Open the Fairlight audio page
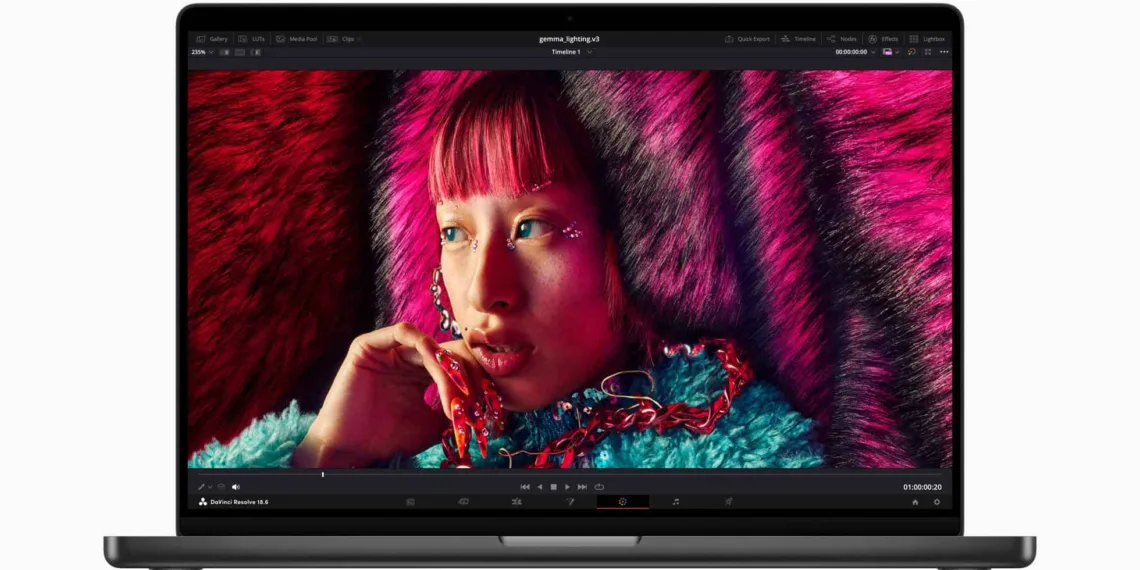This screenshot has width=1140, height=570. (676, 502)
